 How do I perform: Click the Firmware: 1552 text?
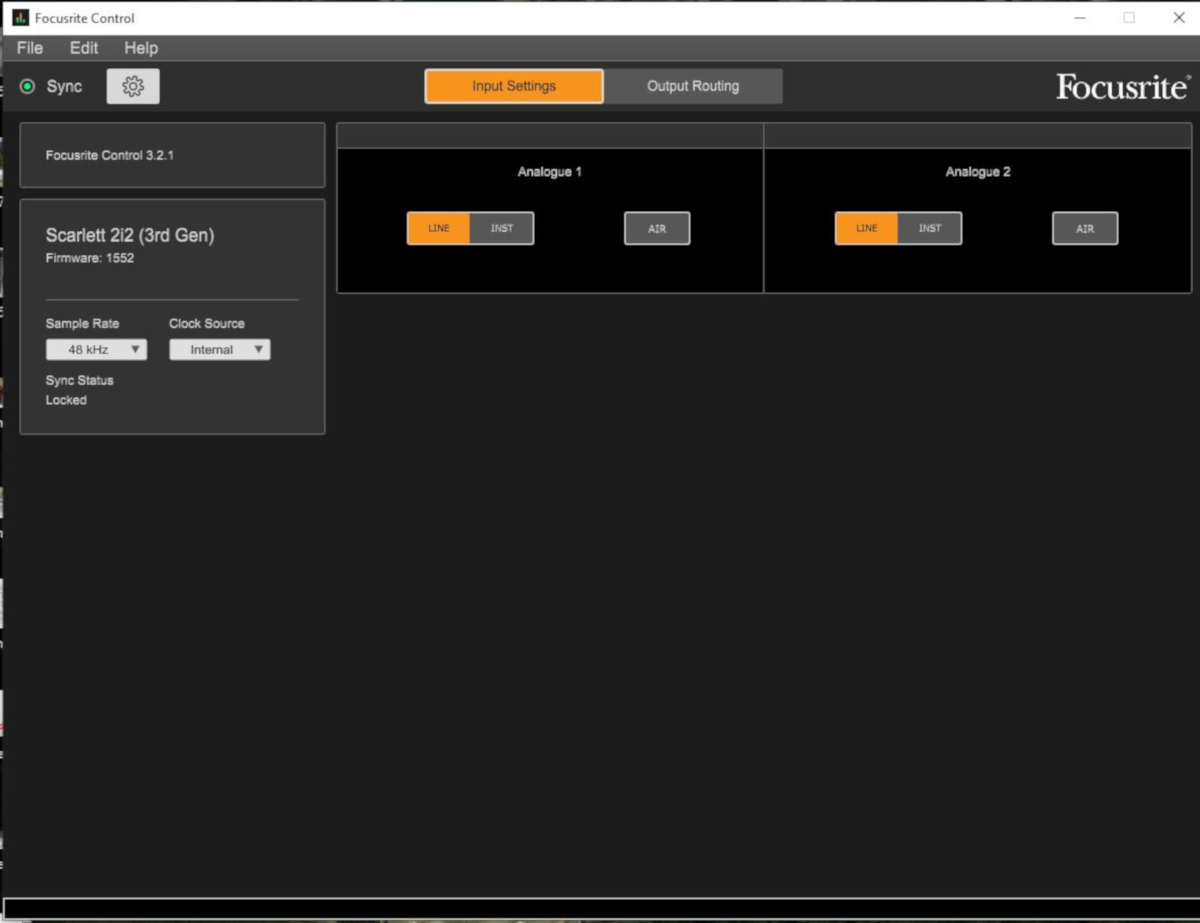[90, 258]
